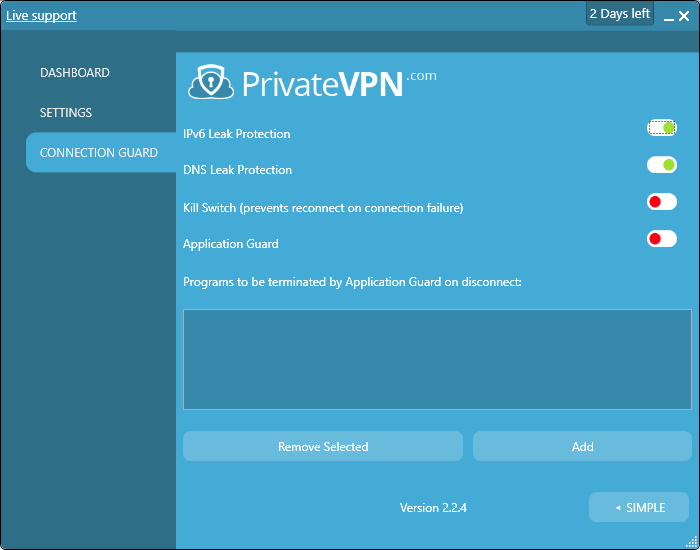Close the PrivateVPN window
The height and width of the screenshot is (550, 700).
coord(684,17)
